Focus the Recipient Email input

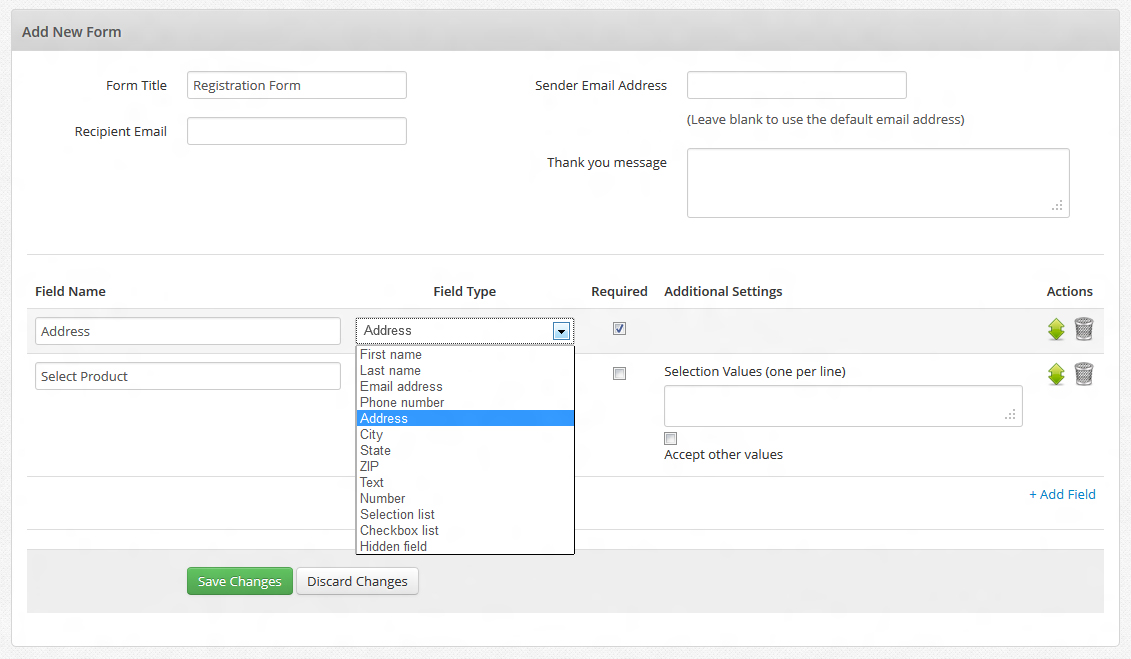[296, 131]
